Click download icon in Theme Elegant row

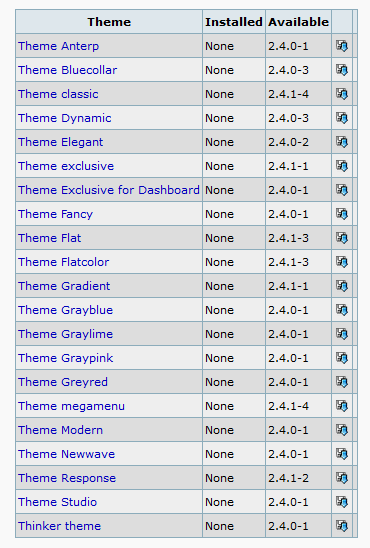(342, 142)
